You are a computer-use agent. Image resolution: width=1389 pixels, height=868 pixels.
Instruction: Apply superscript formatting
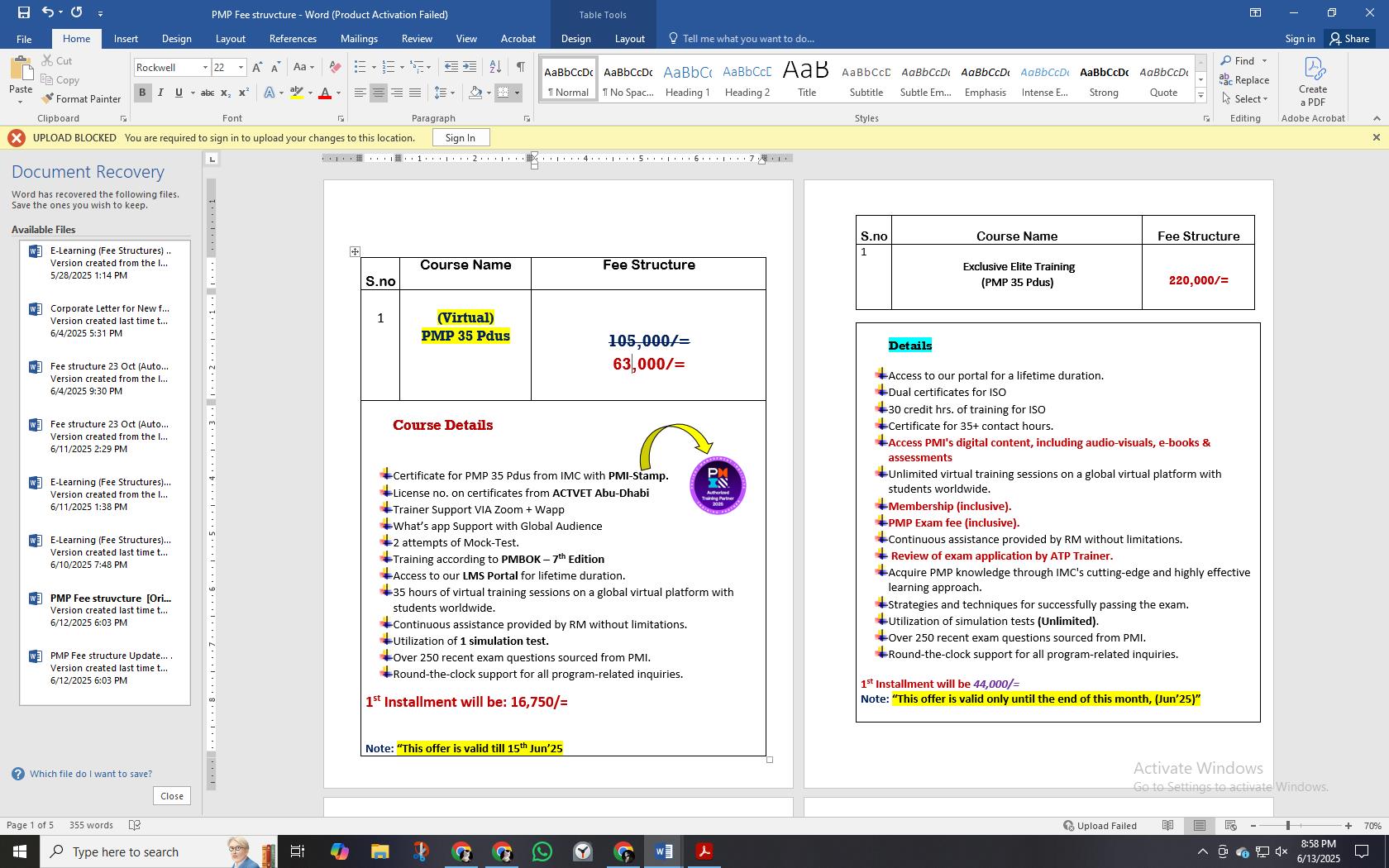[x=244, y=93]
